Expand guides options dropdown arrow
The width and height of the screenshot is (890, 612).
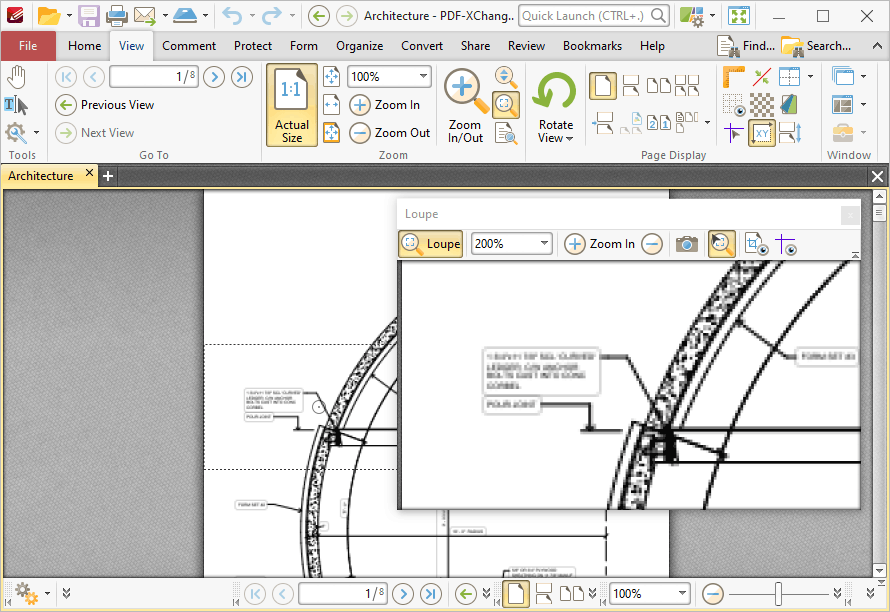coord(810,77)
